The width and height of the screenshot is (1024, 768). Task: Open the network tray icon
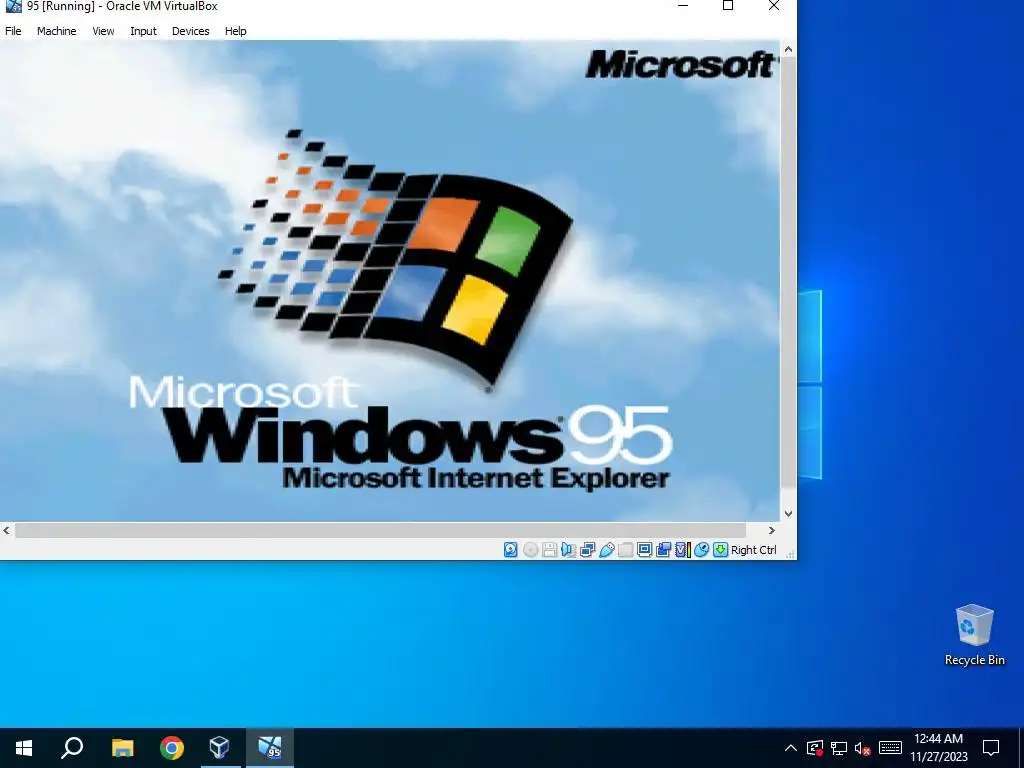pos(839,748)
